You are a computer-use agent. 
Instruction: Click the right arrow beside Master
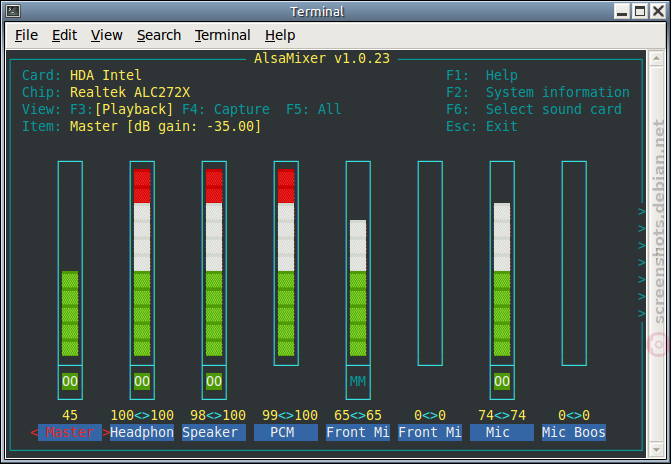point(106,432)
